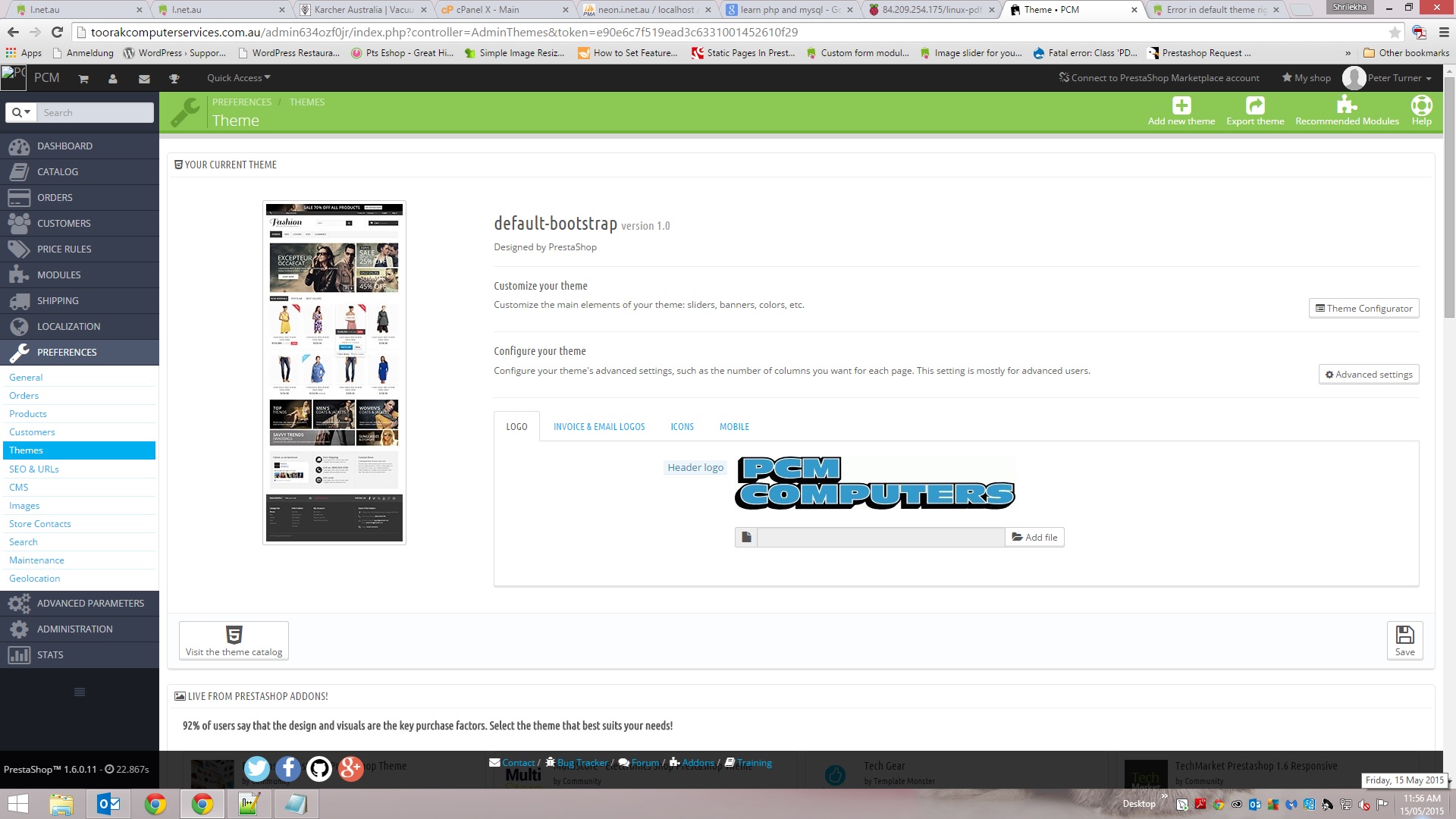Image resolution: width=1456 pixels, height=819 pixels.
Task: Click the trophy icon in header
Action: click(x=174, y=79)
